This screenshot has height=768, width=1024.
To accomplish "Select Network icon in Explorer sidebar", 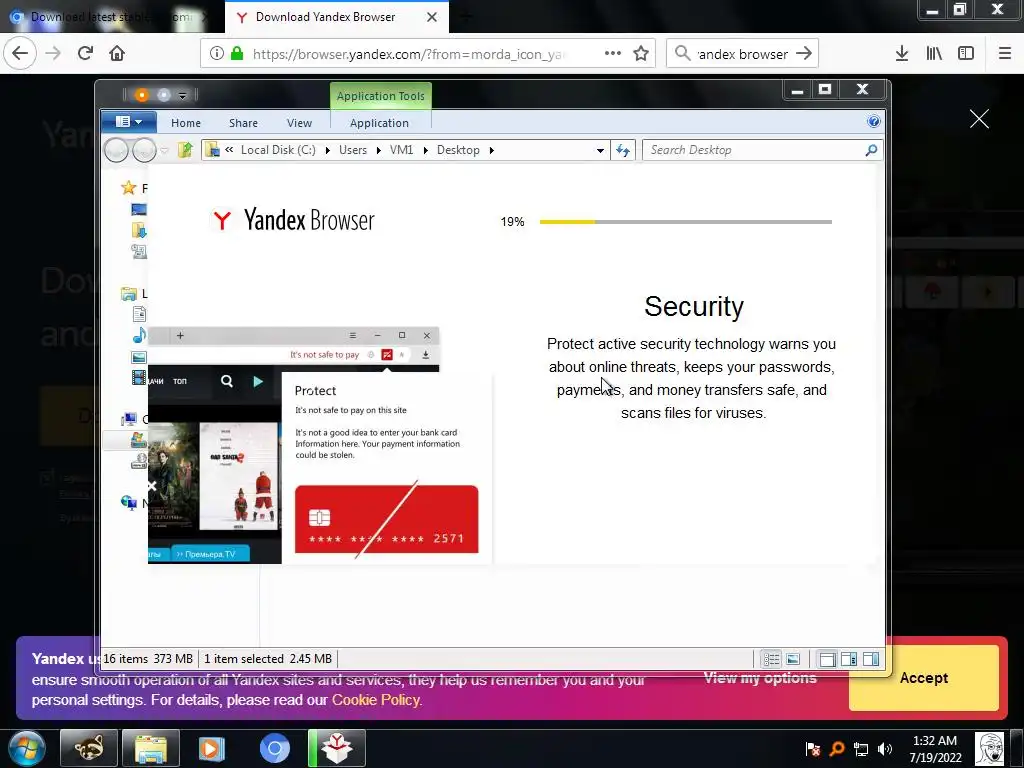I will pyautogui.click(x=129, y=502).
